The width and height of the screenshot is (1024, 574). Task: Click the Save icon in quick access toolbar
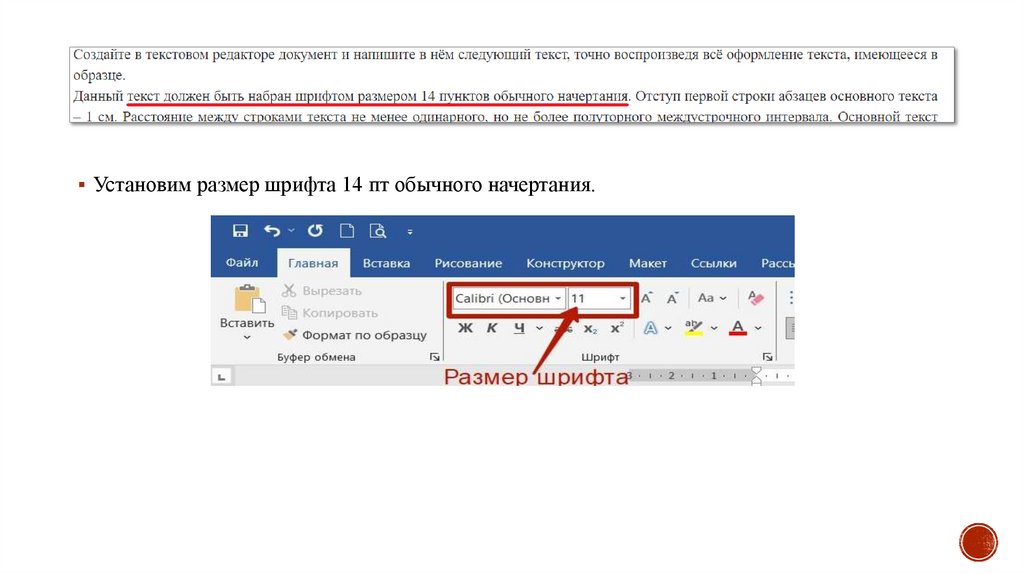tap(240, 231)
